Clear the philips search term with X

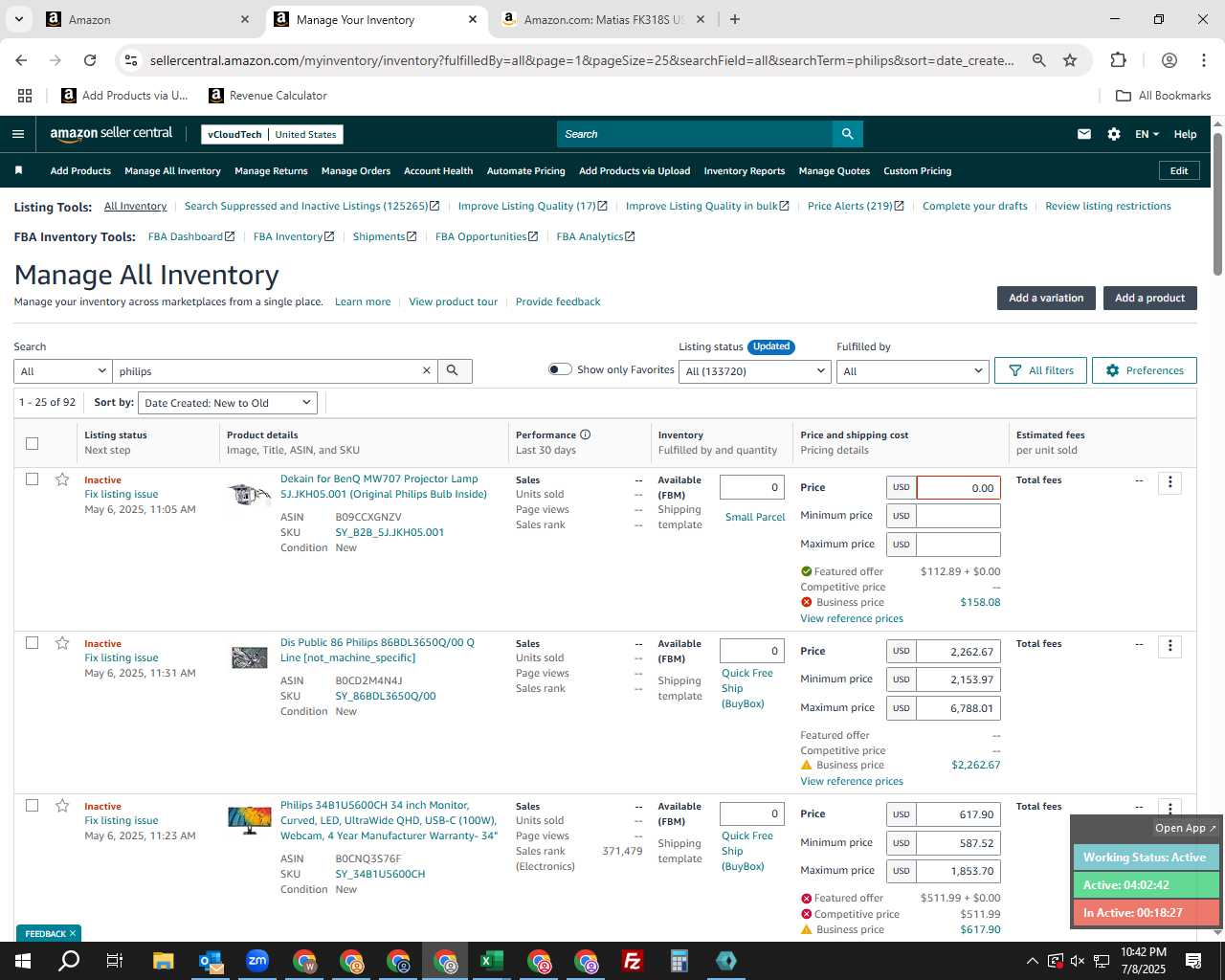click(x=427, y=370)
